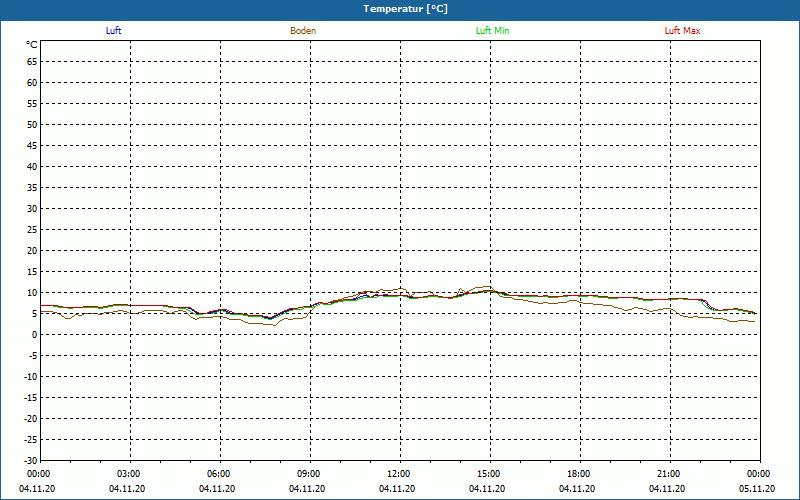
Task: Click the -20 y-axis value
Action: tap(31, 418)
